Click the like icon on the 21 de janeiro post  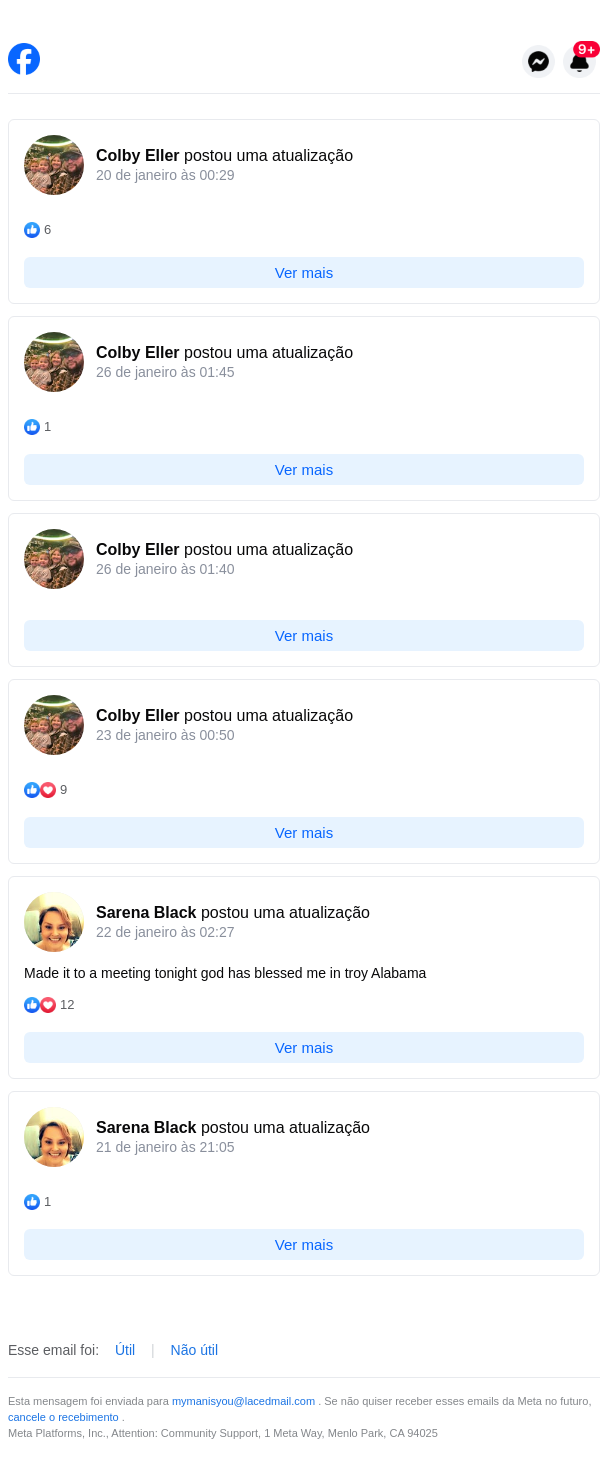click(x=32, y=1202)
